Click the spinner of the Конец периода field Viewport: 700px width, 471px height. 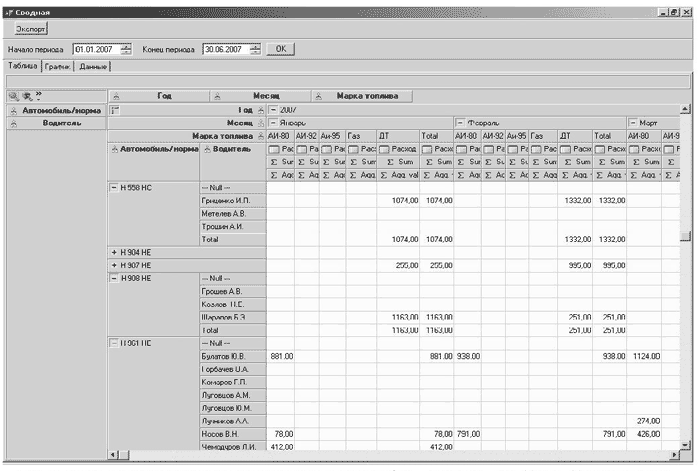255,50
